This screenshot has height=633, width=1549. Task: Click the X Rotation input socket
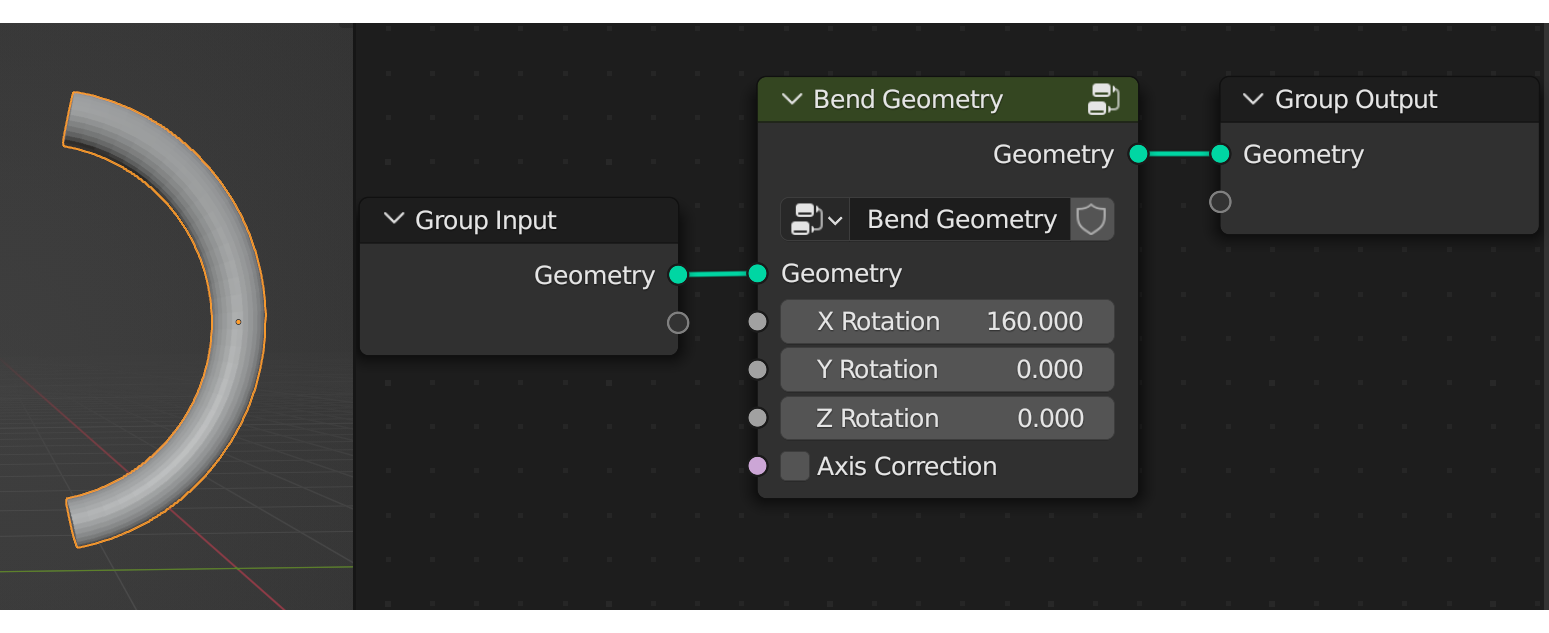(757, 321)
